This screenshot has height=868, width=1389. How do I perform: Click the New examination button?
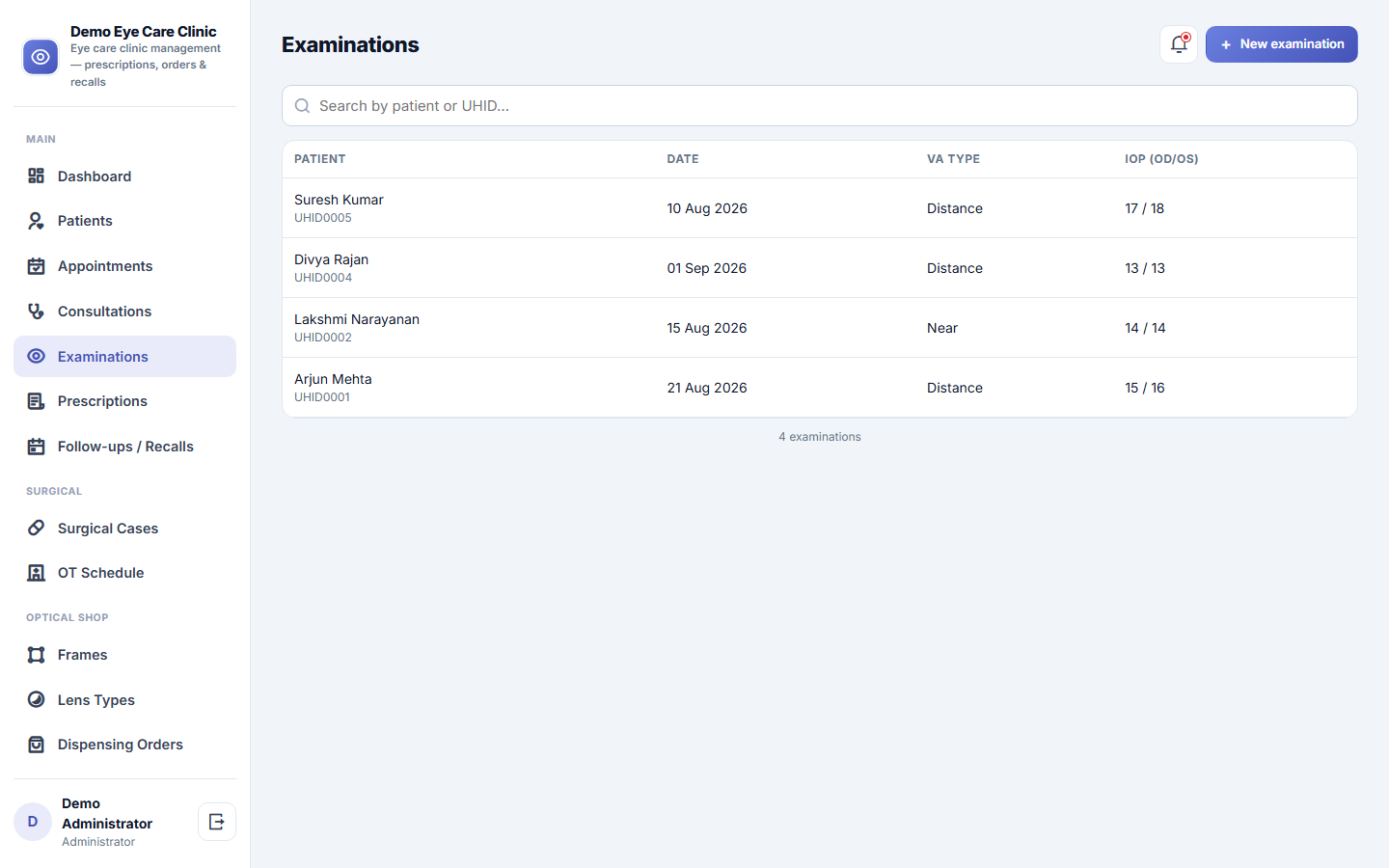click(1281, 44)
